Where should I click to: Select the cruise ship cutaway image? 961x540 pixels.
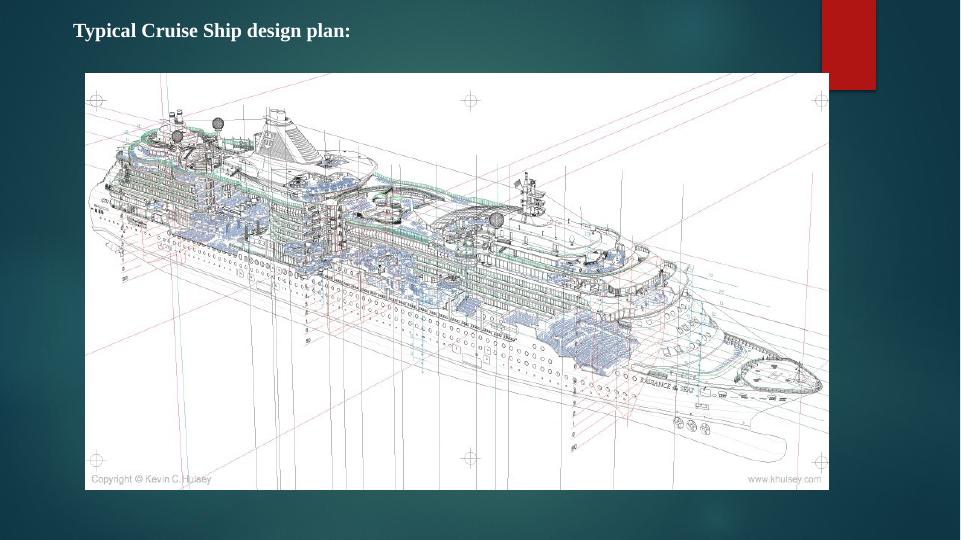click(456, 281)
